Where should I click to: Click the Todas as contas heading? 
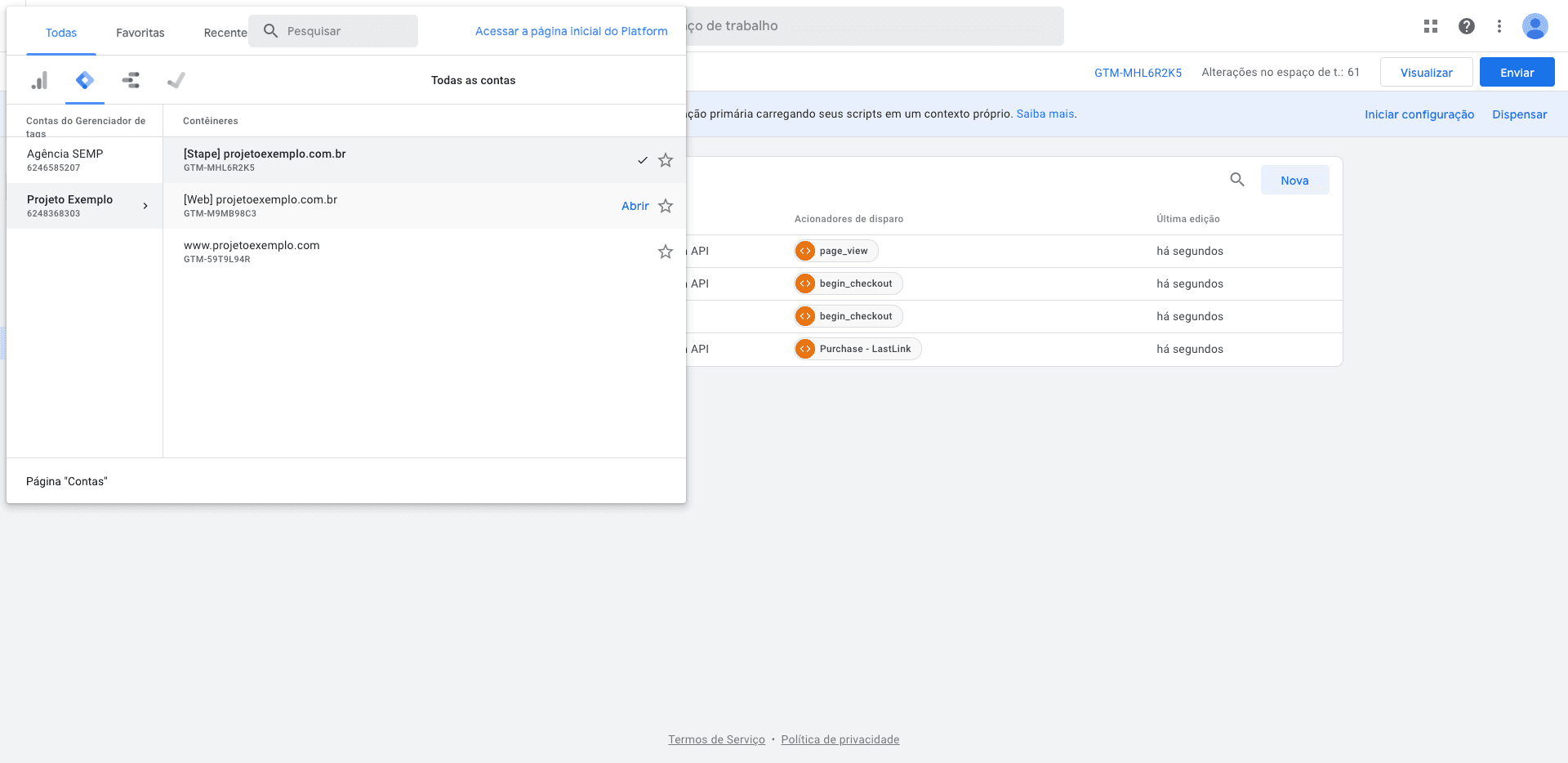(474, 80)
